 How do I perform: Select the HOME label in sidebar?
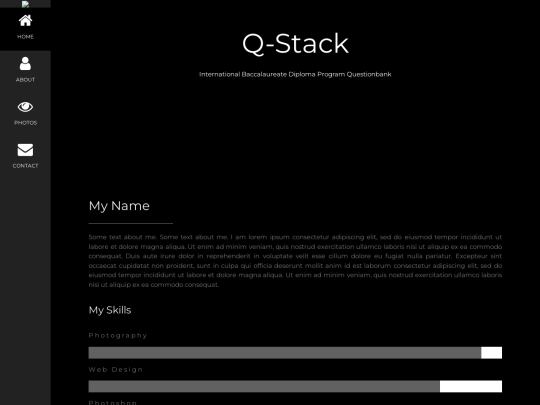tap(25, 37)
